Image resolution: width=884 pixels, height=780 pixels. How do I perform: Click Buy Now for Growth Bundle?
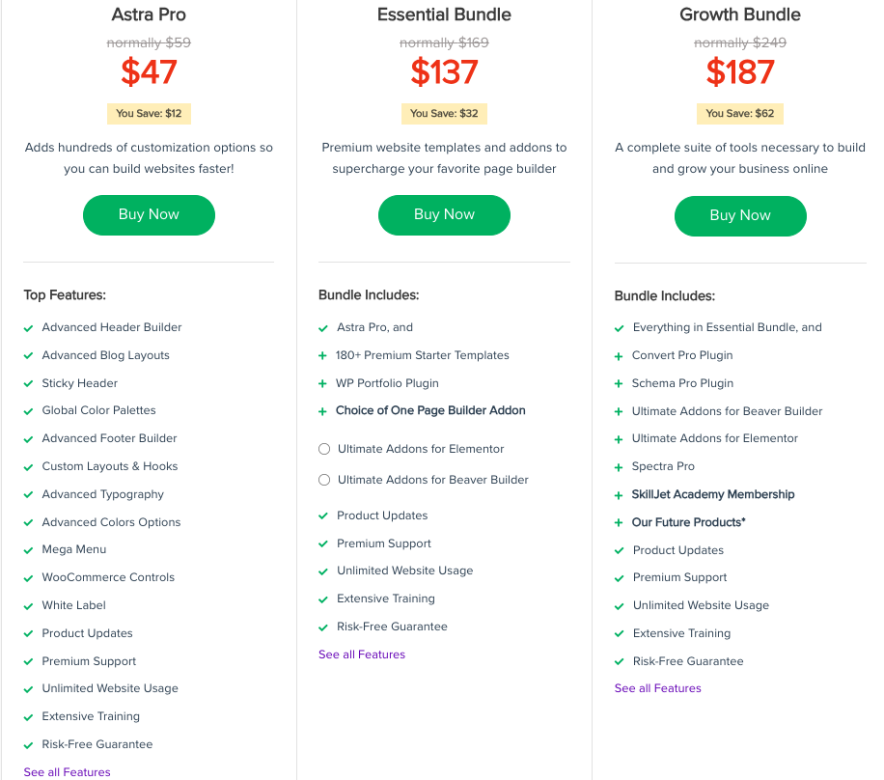(x=740, y=216)
